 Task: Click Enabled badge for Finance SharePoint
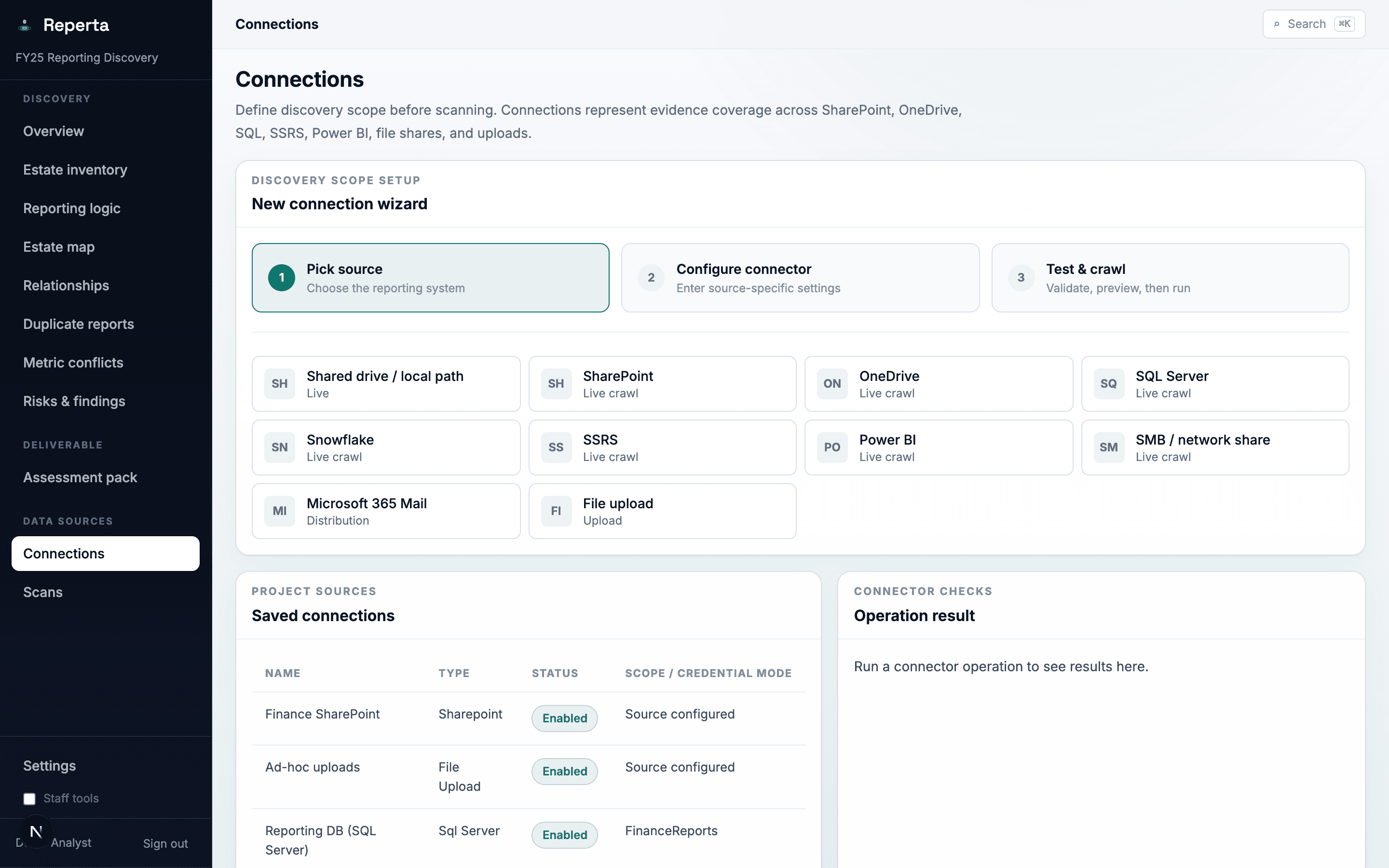point(564,718)
